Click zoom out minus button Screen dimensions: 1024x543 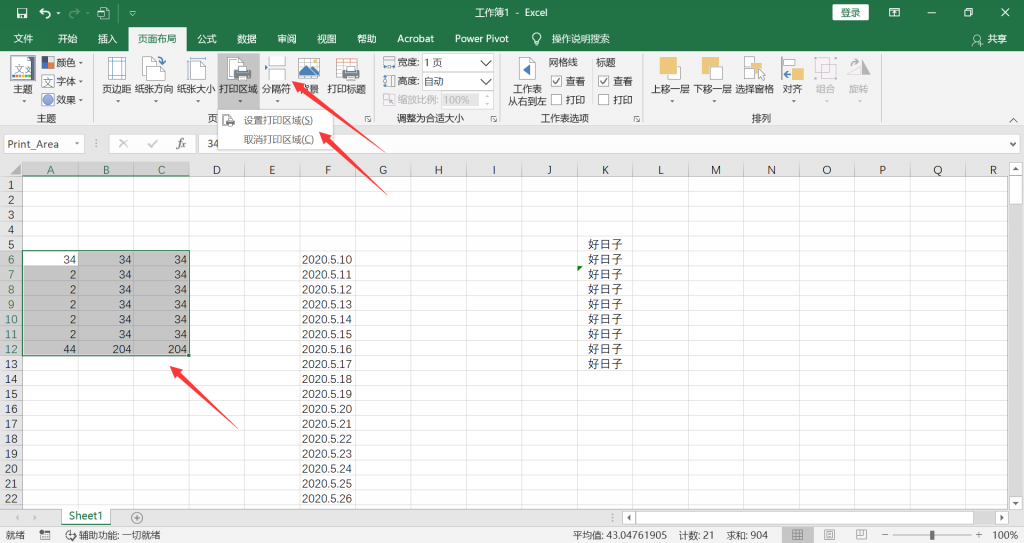tap(886, 535)
